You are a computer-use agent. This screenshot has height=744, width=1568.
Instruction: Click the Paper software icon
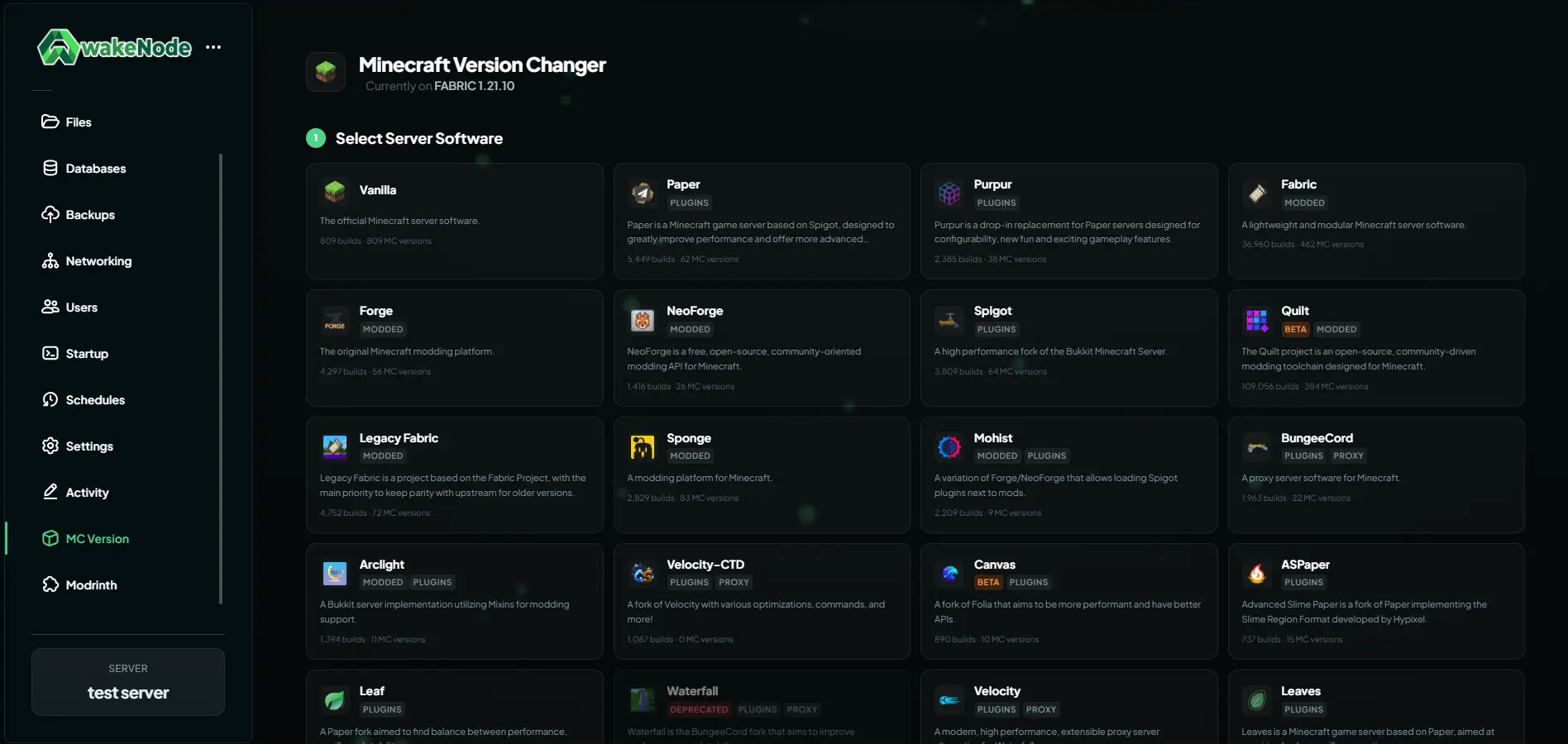[643, 193]
